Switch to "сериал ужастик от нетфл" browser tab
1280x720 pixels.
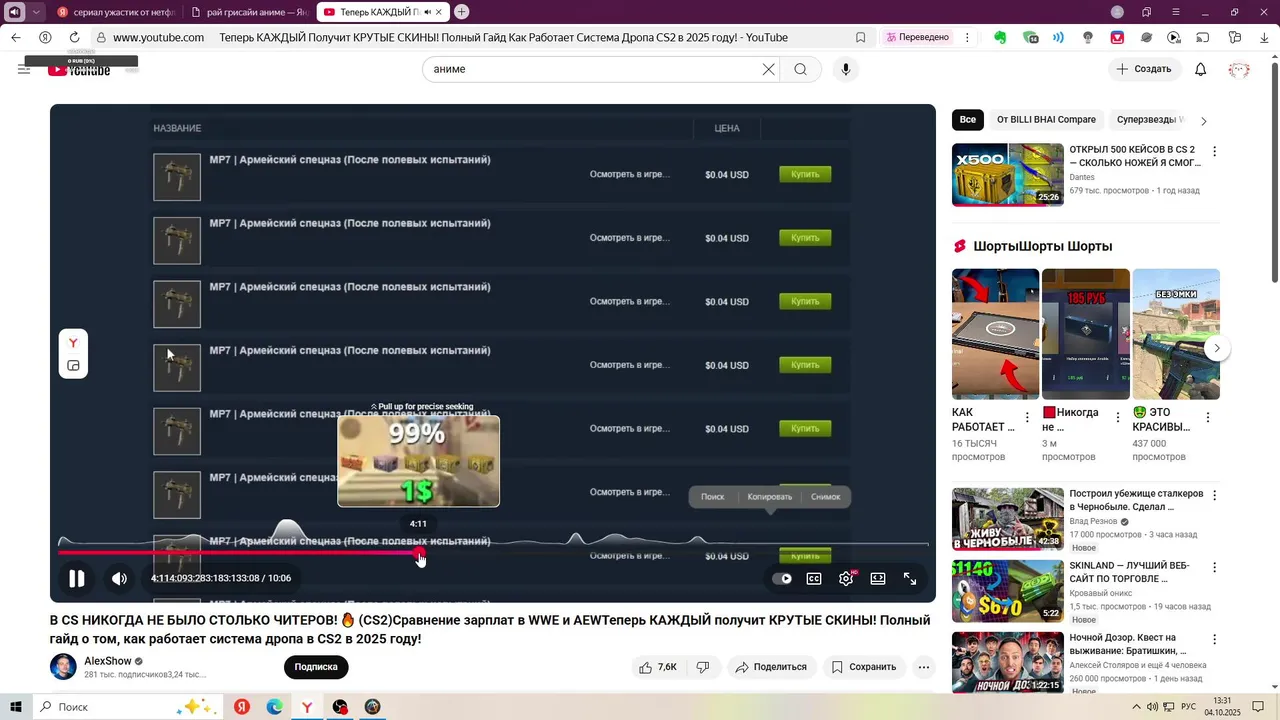[x=117, y=12]
